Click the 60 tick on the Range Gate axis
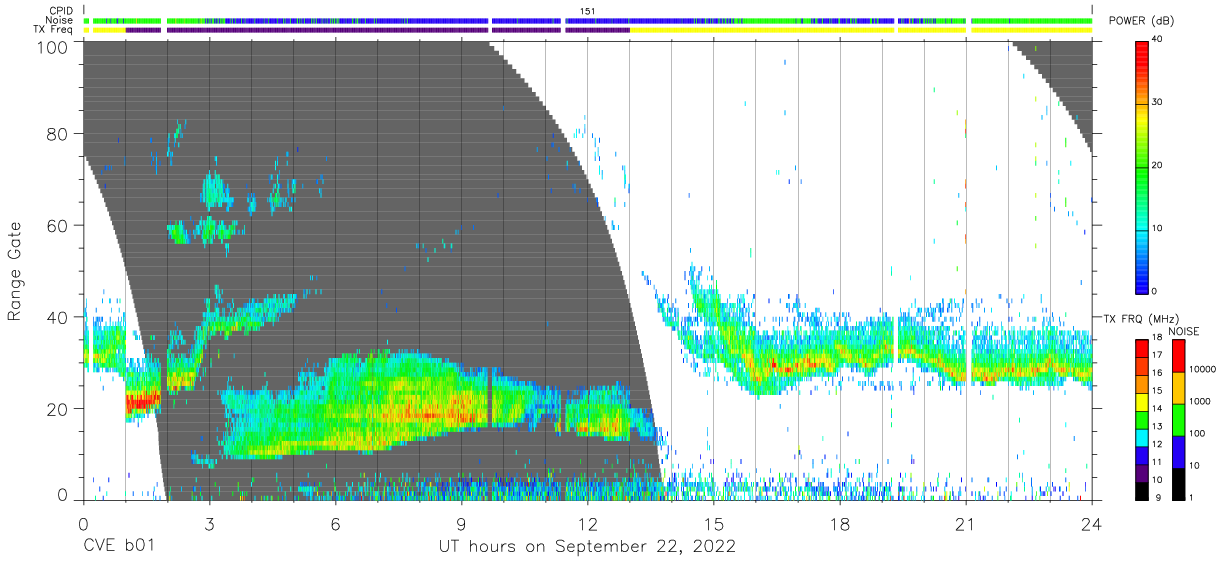The height and width of the screenshot is (567, 1228). 58,226
